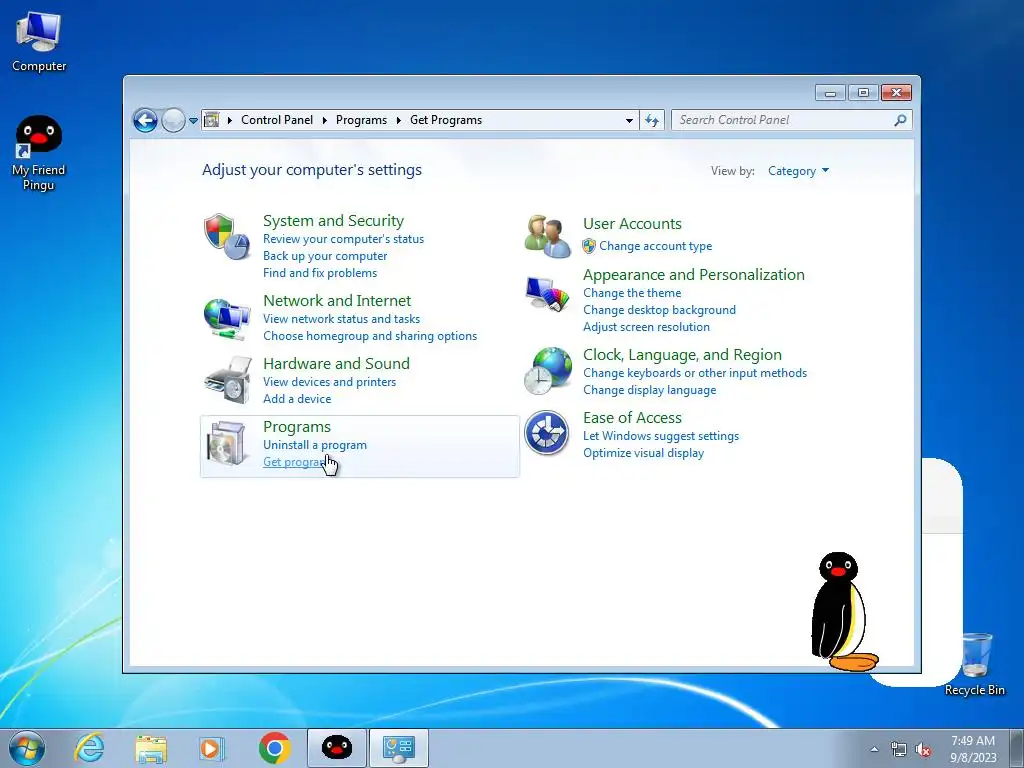
Task: Open the Recycle Bin desktop icon
Action: pos(975,664)
